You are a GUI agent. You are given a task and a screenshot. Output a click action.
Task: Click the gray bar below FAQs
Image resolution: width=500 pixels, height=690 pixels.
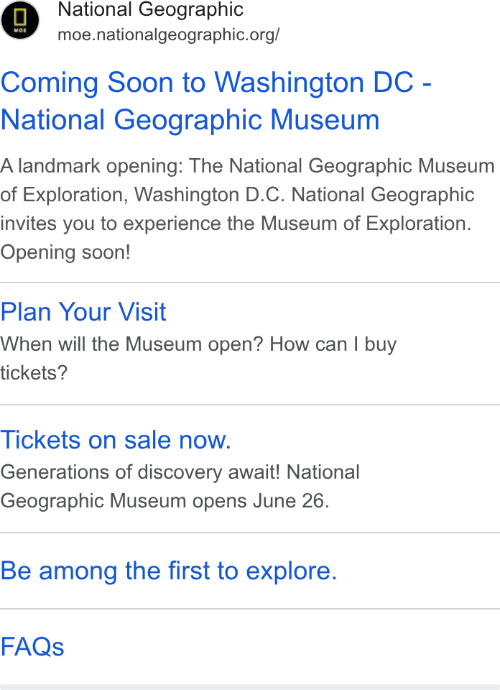250,687
